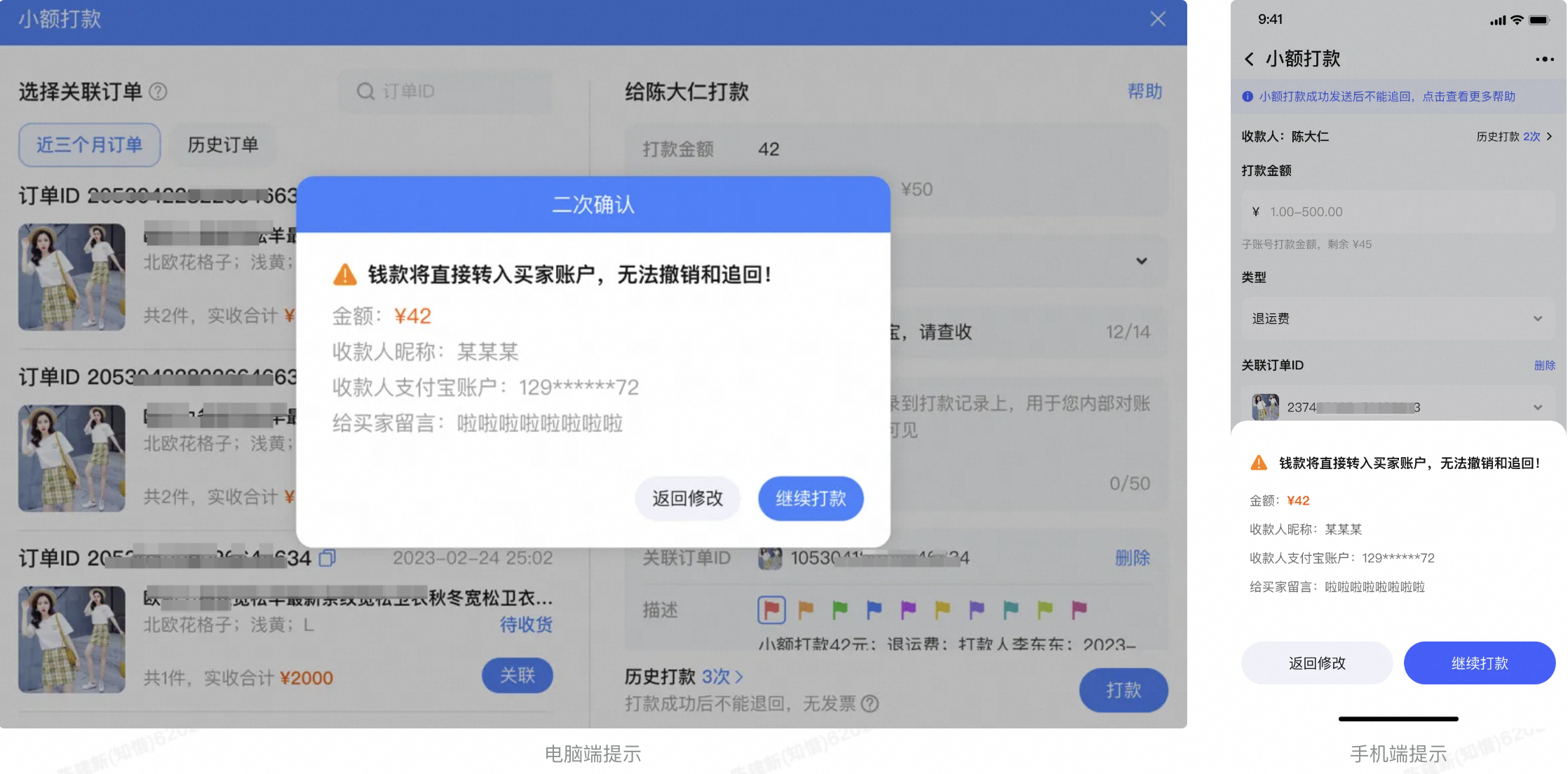Click the ¥42 amount in desktop dialog

(x=412, y=316)
